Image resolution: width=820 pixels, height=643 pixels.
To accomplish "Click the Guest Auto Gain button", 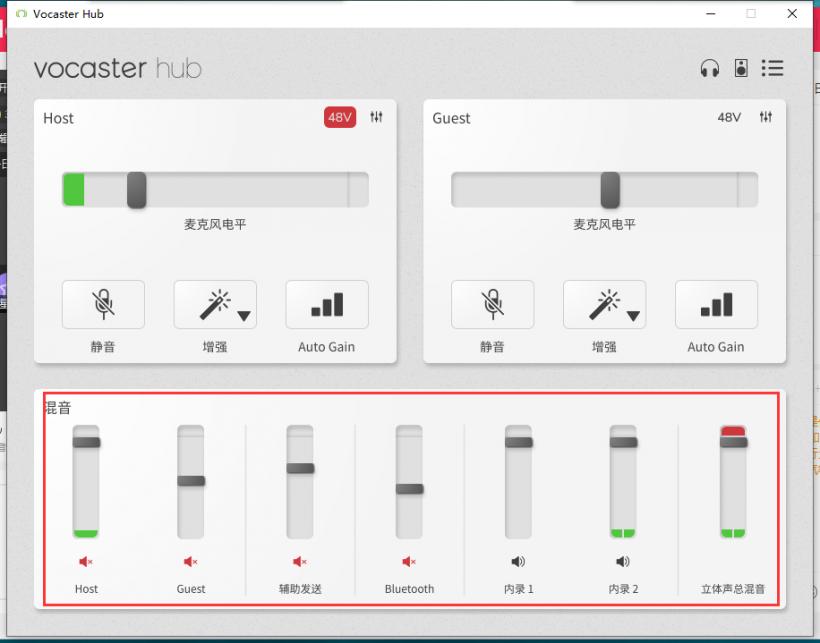I will [716, 304].
